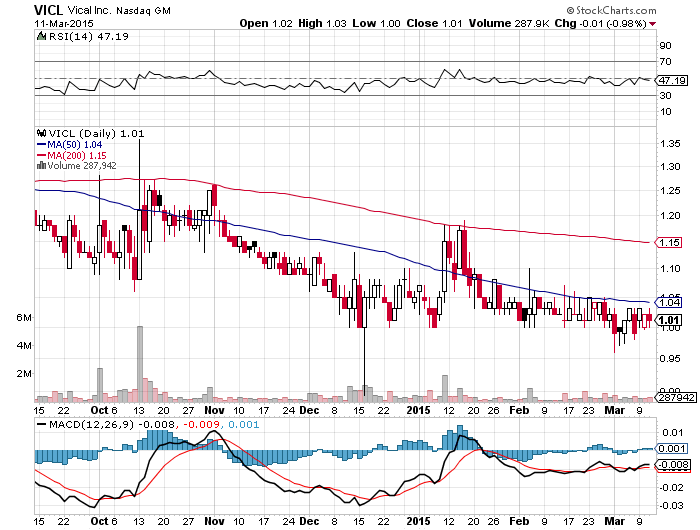Image resolution: width=700 pixels, height=530 pixels.
Task: Click the RSI indicator icon
Action: pyautogui.click(x=41, y=36)
